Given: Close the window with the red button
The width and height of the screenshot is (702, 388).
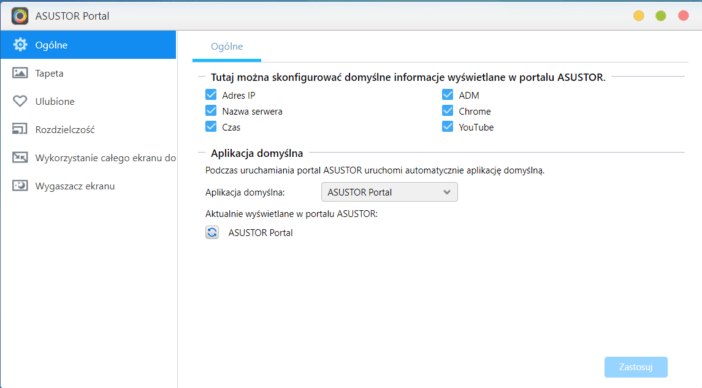Looking at the screenshot, I should pyautogui.click(x=683, y=16).
